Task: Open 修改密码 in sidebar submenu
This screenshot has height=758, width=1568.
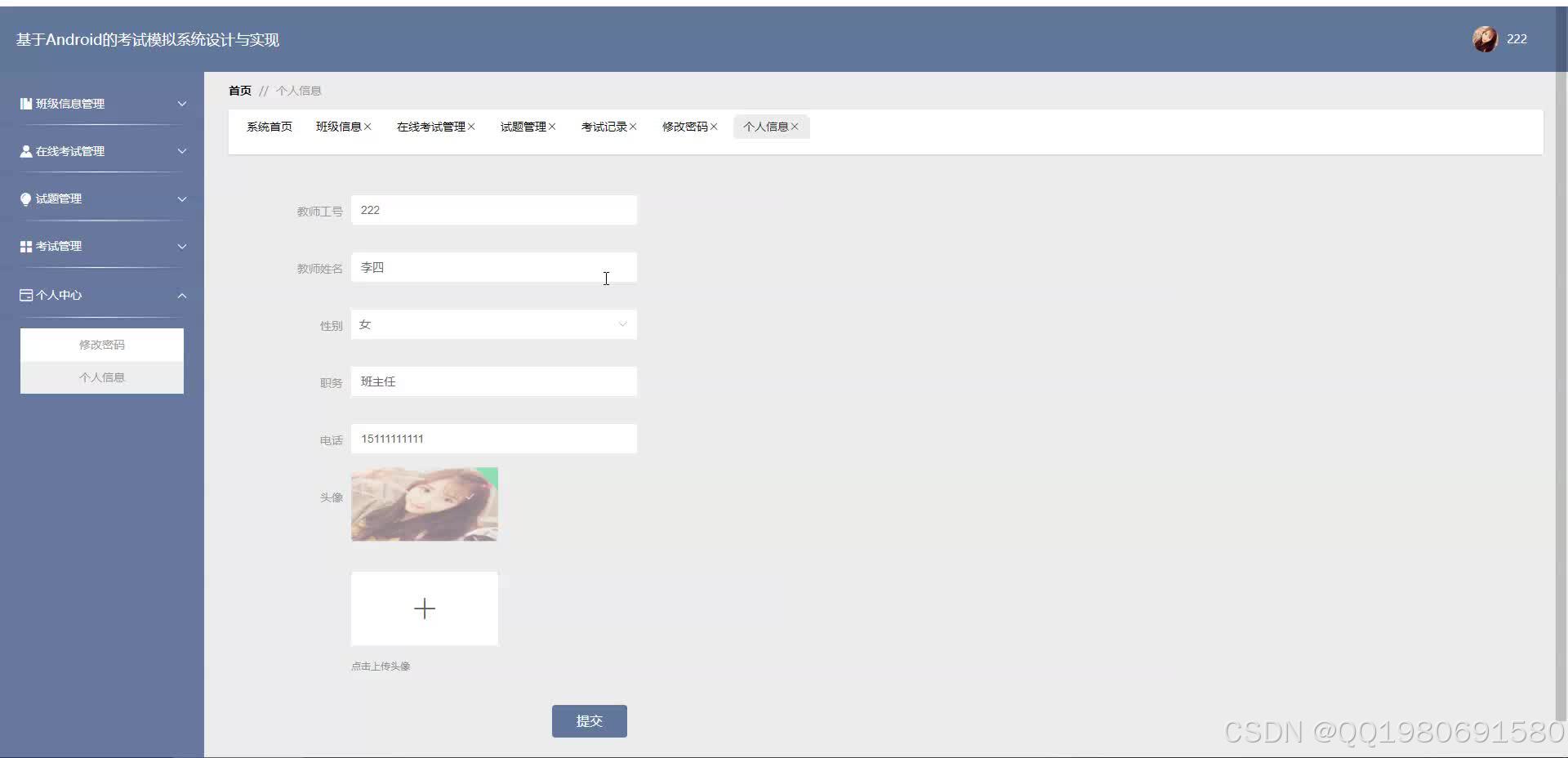Action: click(x=102, y=345)
